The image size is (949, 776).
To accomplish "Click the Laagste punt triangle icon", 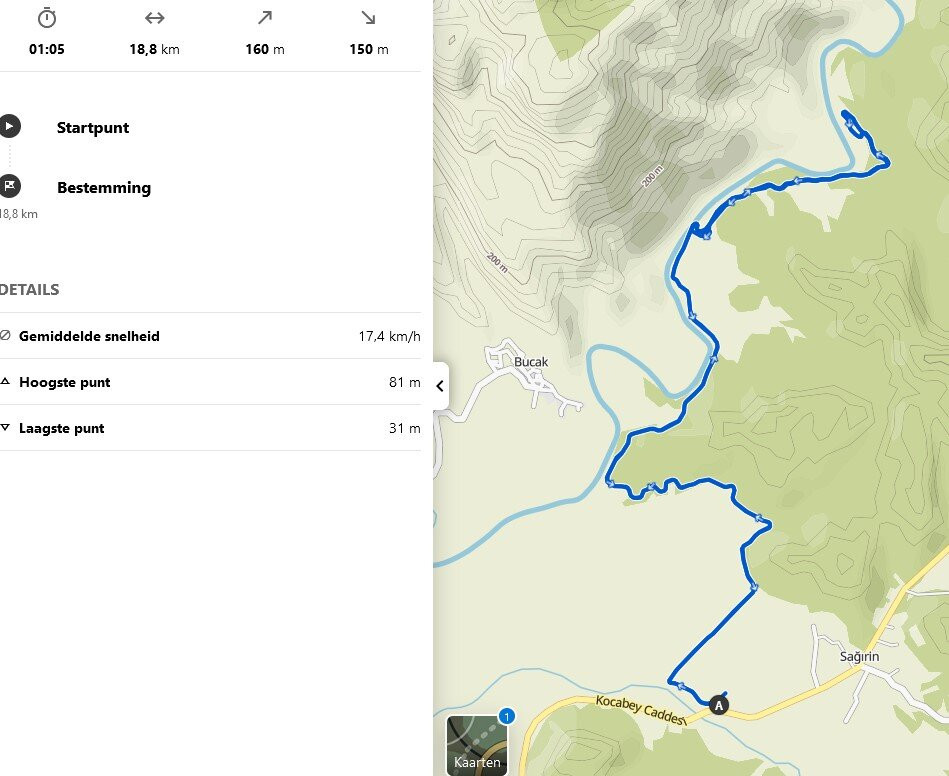I will point(5,427).
